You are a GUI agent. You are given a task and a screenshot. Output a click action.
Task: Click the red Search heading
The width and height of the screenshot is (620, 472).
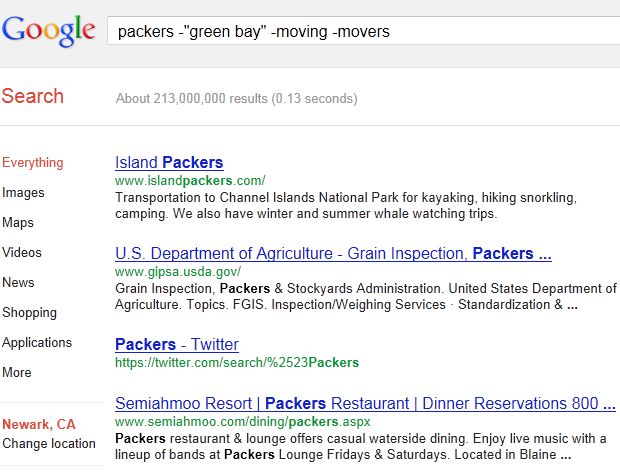[x=32, y=96]
